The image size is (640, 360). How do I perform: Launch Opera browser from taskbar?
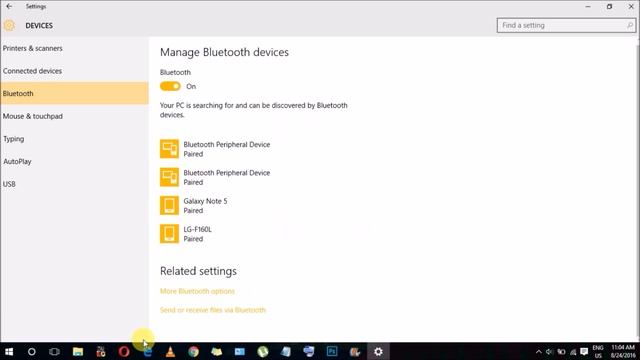[124, 351]
